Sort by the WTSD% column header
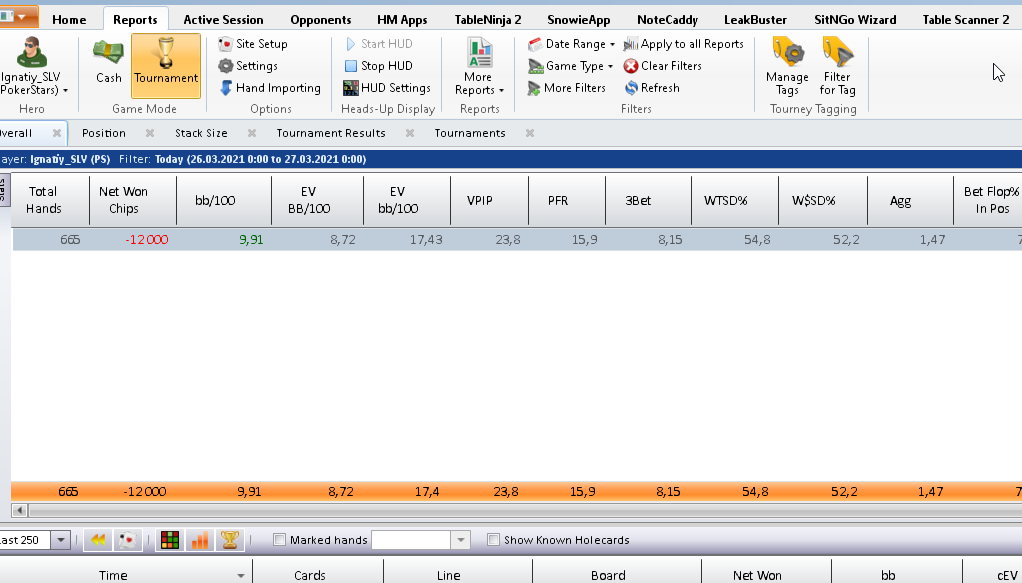 735,200
